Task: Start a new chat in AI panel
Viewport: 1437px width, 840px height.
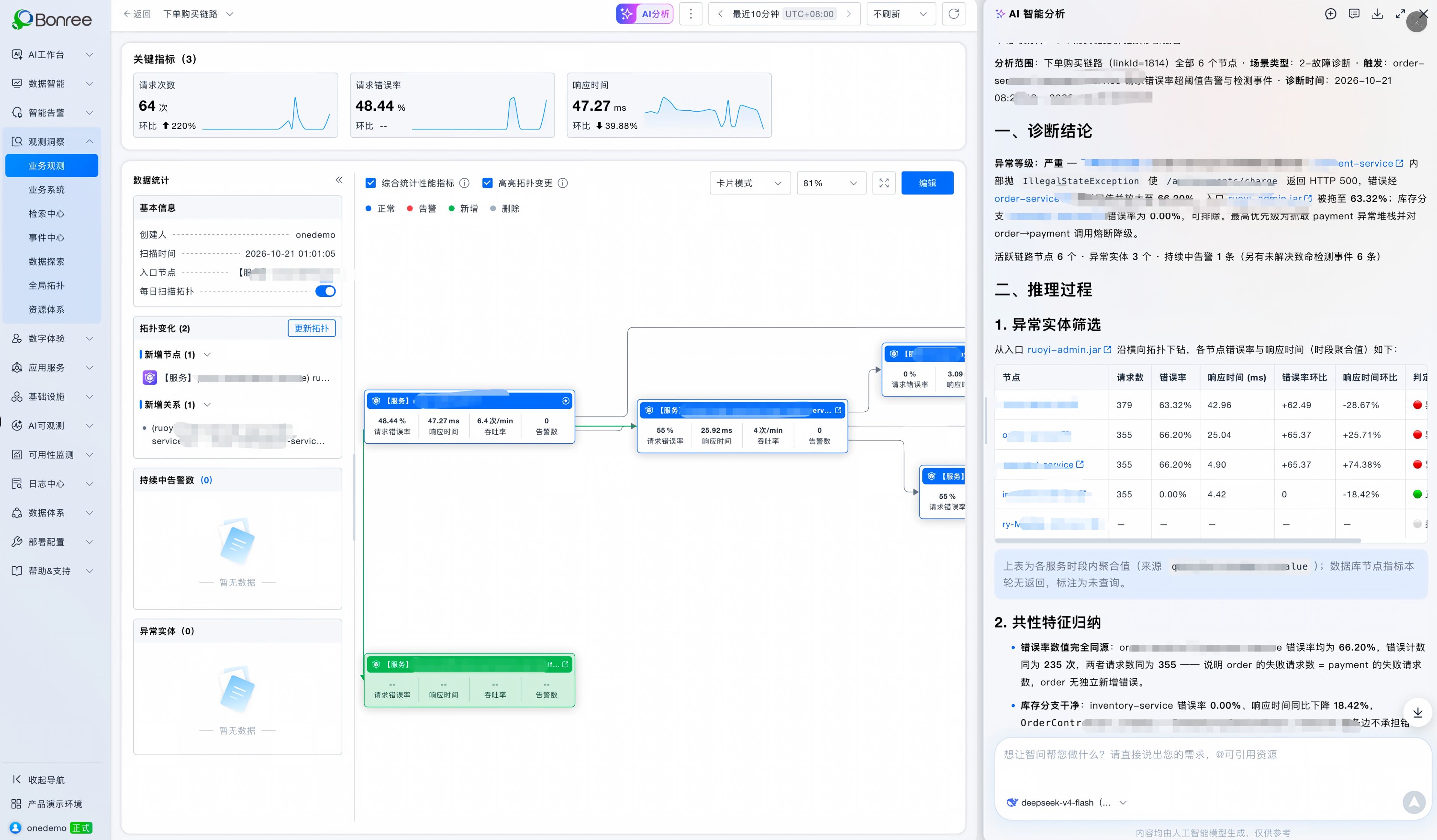Action: coord(1330,14)
